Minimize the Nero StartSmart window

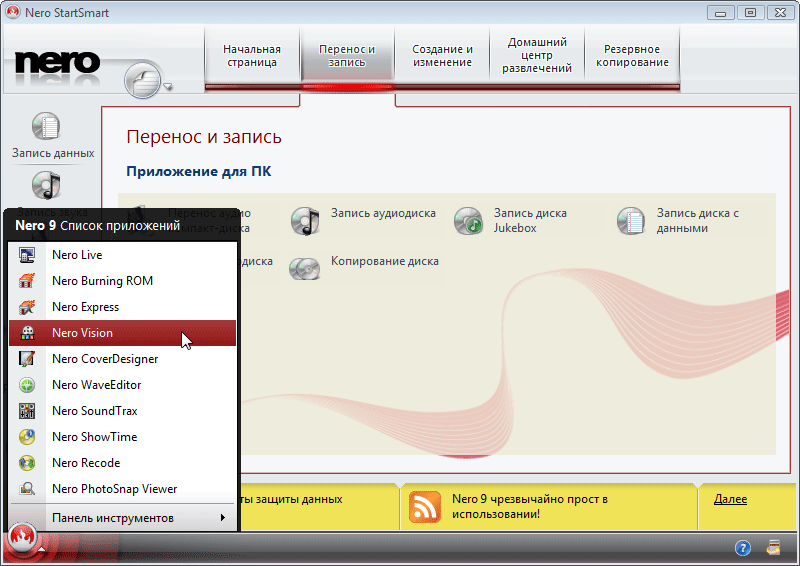[x=720, y=13]
